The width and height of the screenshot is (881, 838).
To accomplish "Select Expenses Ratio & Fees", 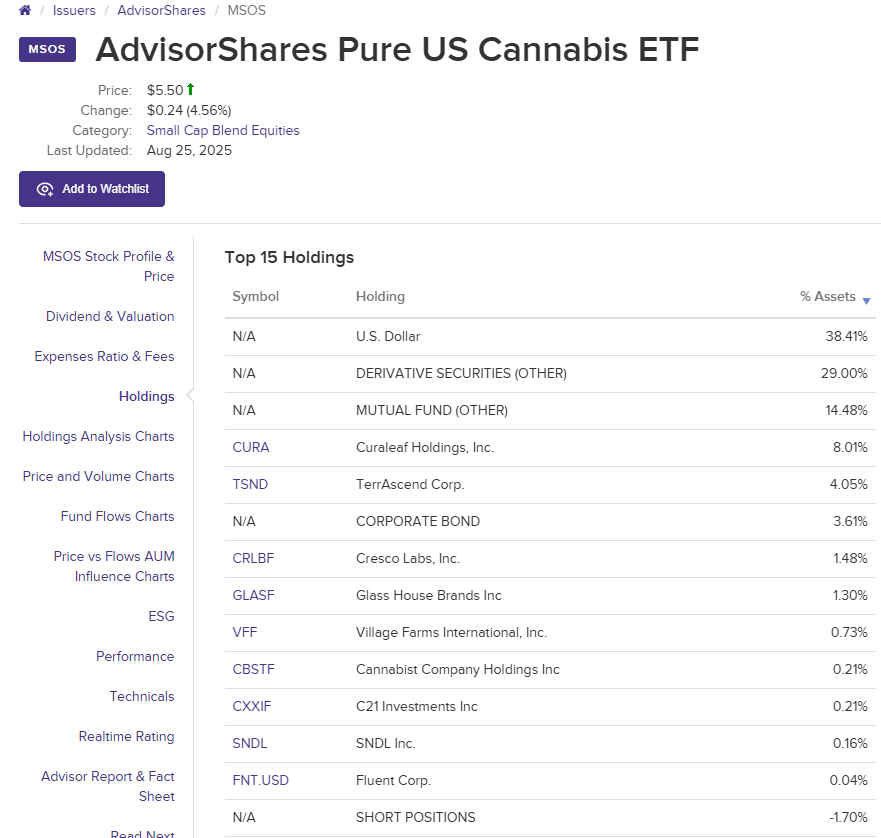I will pos(104,356).
